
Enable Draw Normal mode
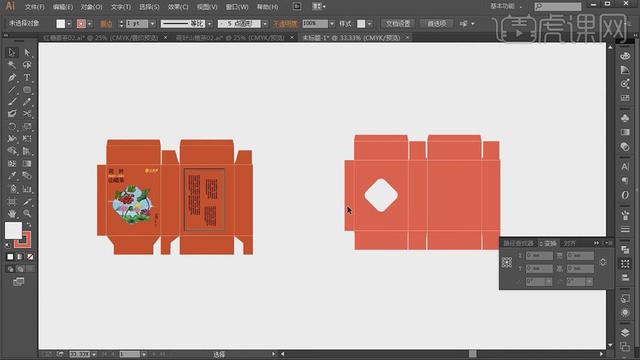pyautogui.click(x=11, y=269)
